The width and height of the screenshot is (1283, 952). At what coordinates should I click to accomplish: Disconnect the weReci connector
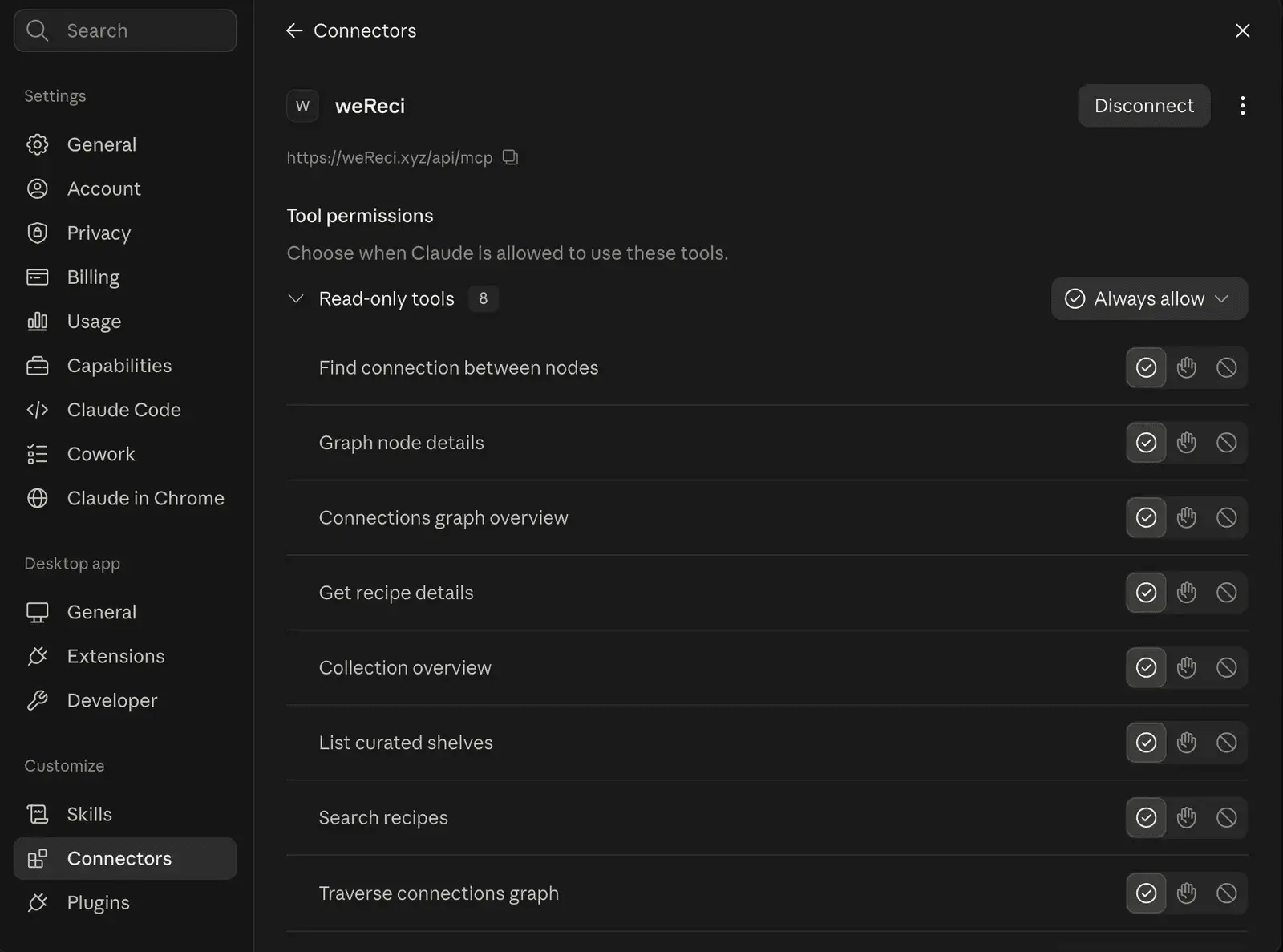(1143, 106)
